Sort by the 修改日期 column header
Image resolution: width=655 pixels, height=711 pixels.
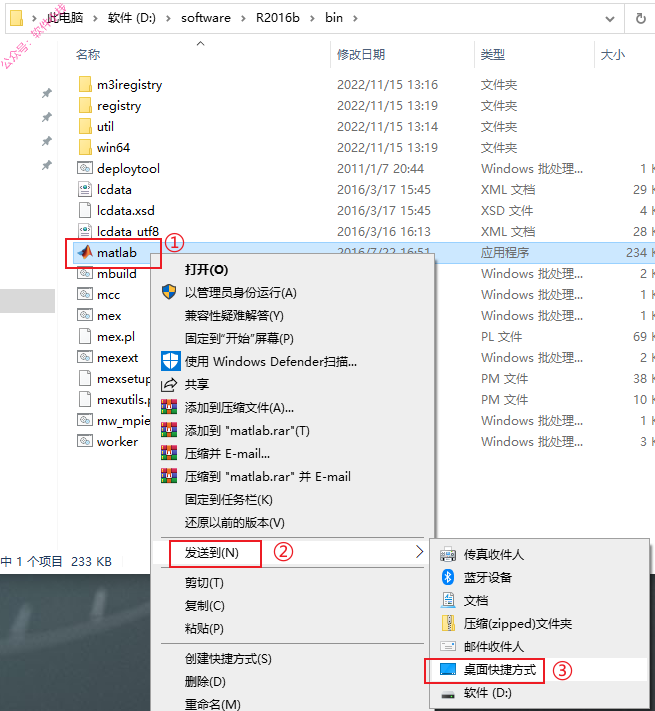pos(361,54)
